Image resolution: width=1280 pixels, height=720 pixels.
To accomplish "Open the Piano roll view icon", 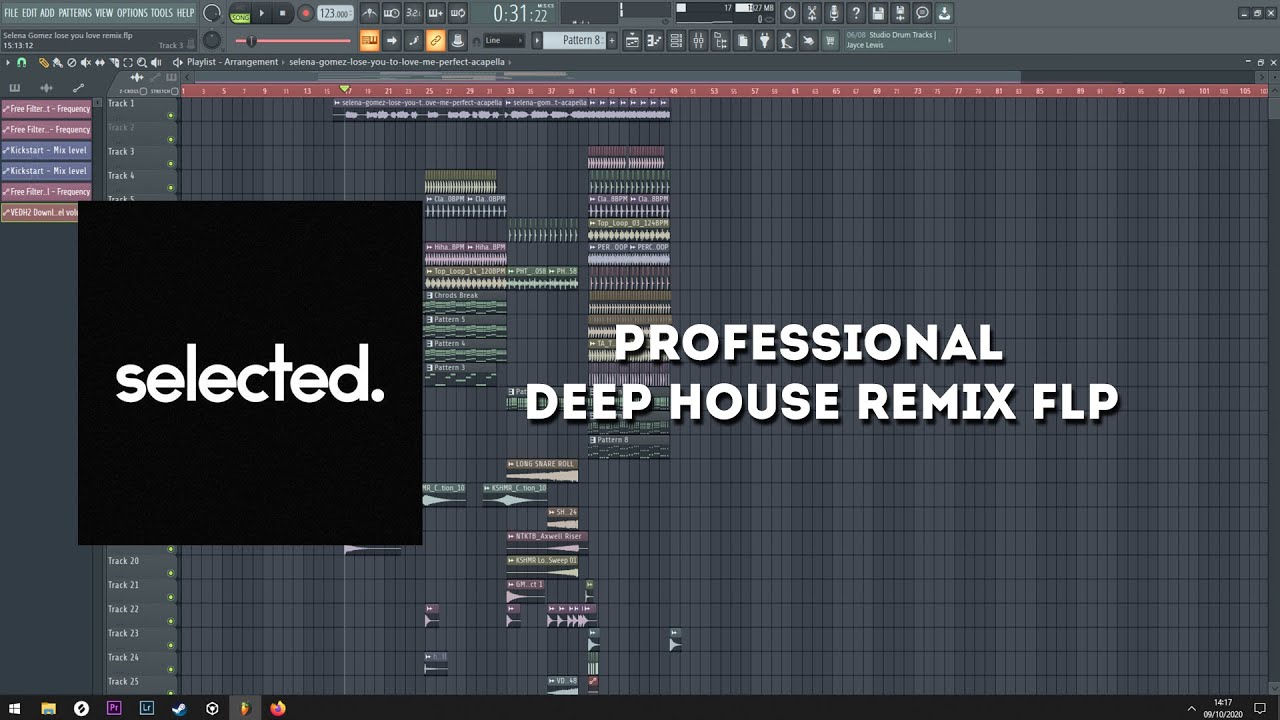I will coord(654,40).
